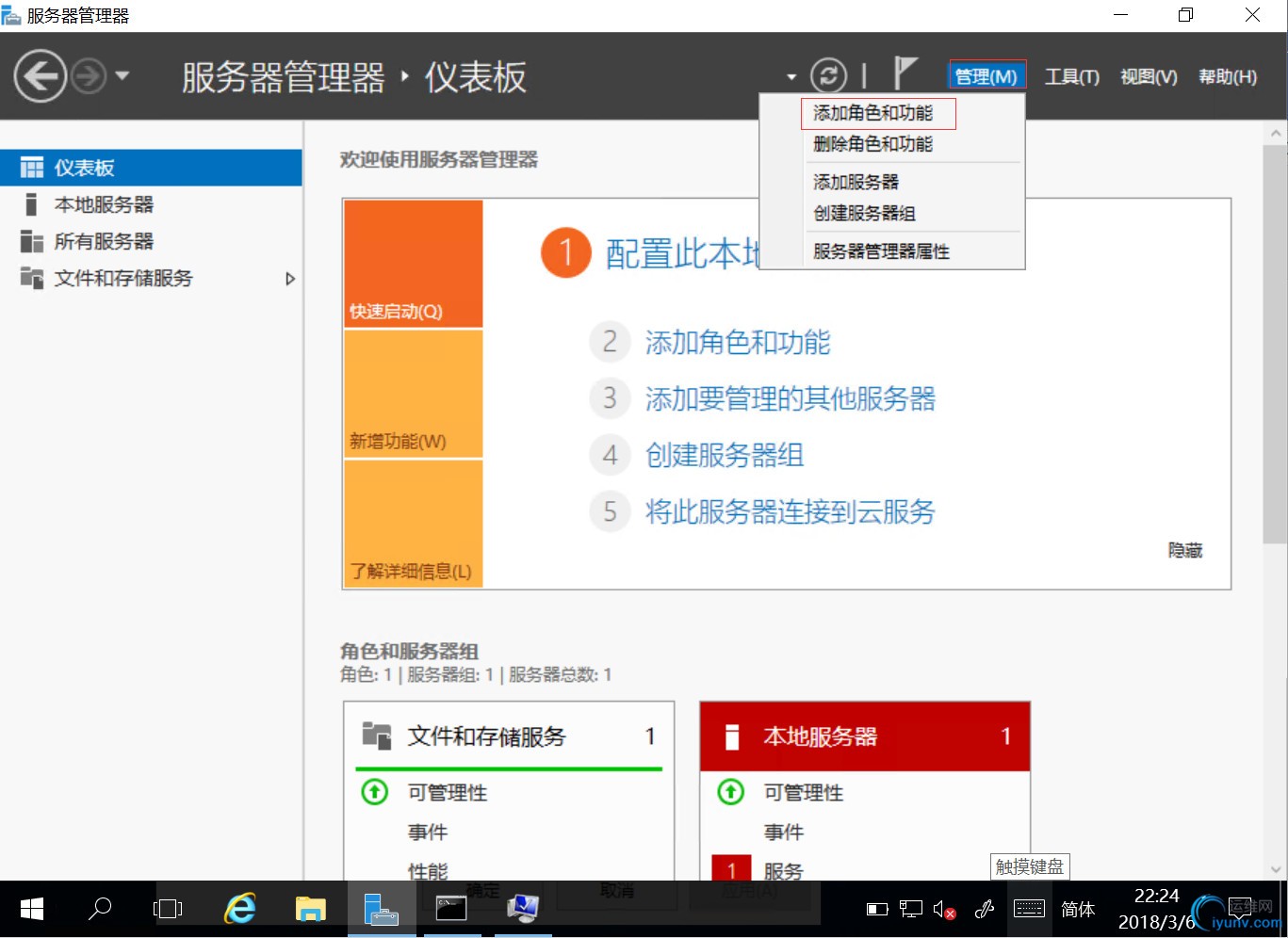Open Task View on the taskbar
The image size is (1288, 938).
pyautogui.click(x=168, y=909)
